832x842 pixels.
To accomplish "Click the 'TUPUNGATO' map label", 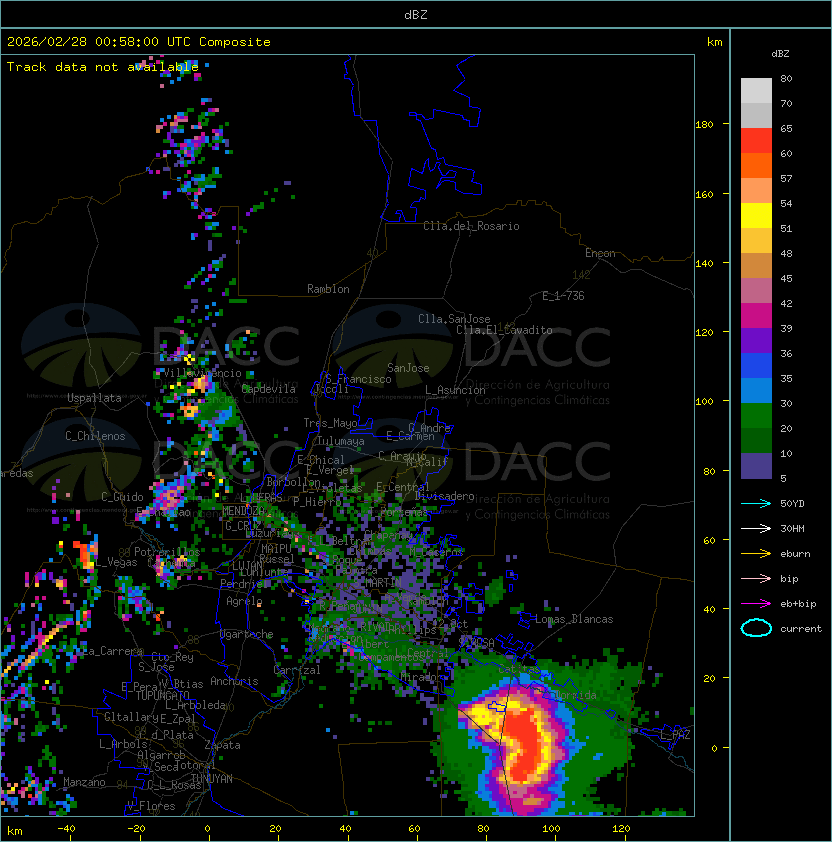I will 162,696.
